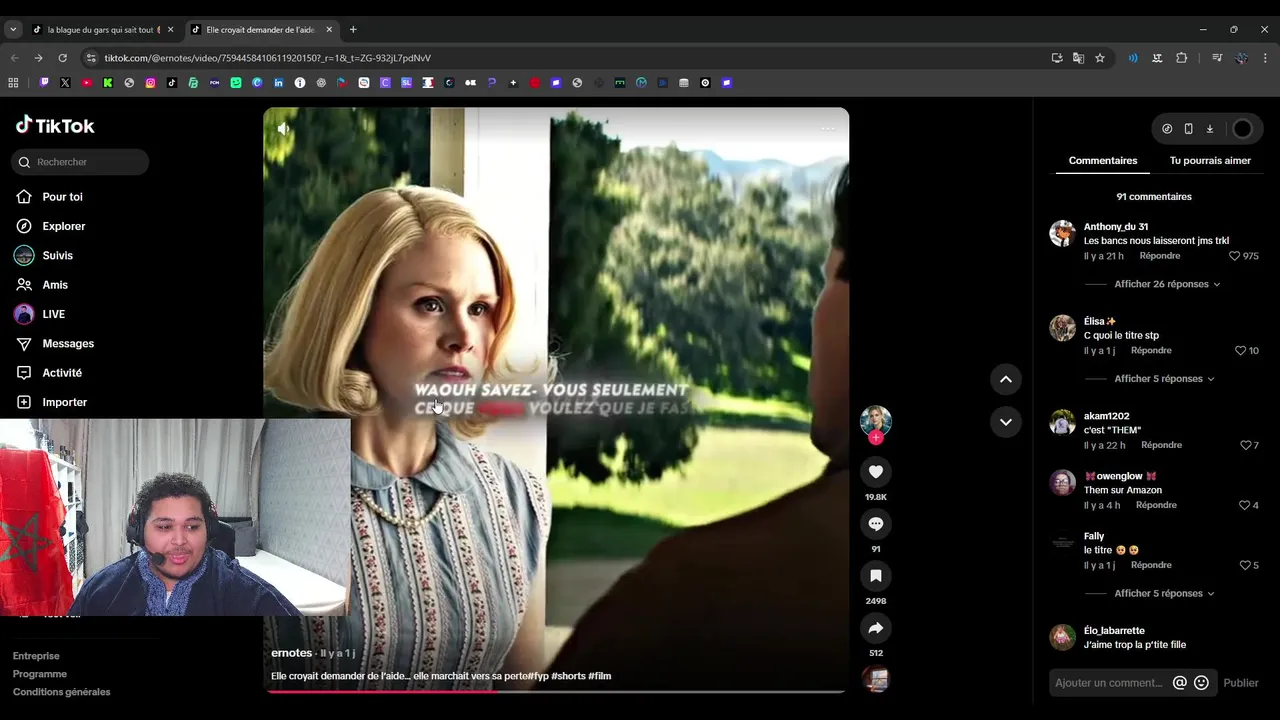Viewport: 1280px width, 720px height.
Task: Click the TikTok coin icon in the top-right pill
Action: [1167, 129]
